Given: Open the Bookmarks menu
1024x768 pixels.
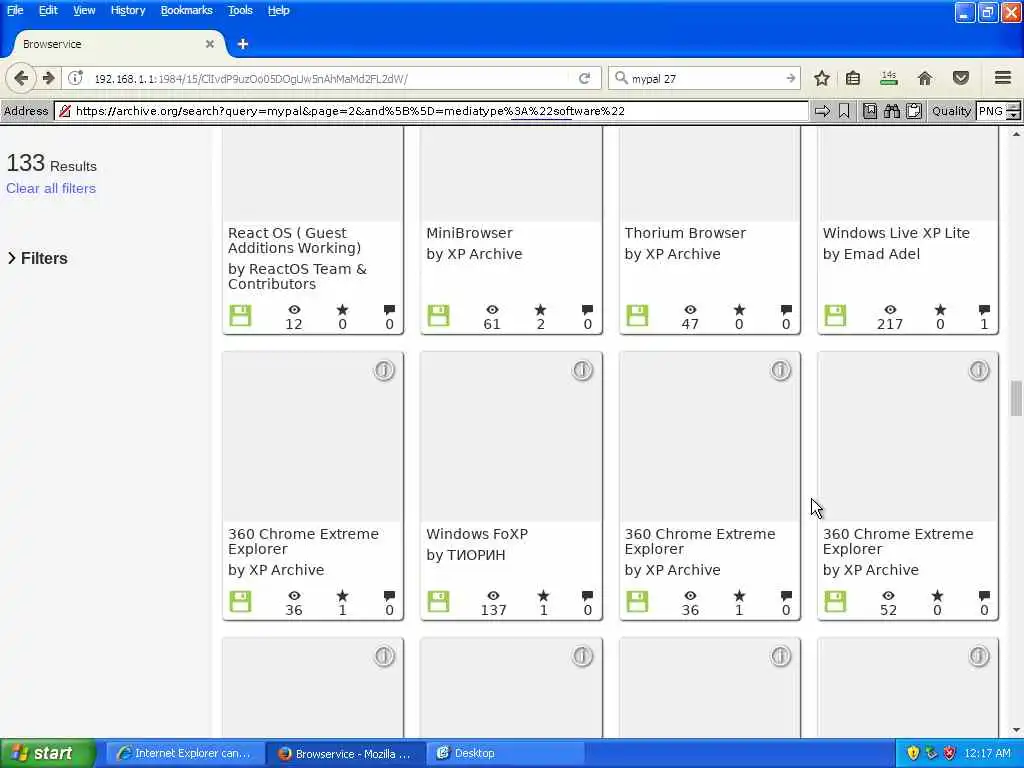Looking at the screenshot, I should pyautogui.click(x=187, y=10).
